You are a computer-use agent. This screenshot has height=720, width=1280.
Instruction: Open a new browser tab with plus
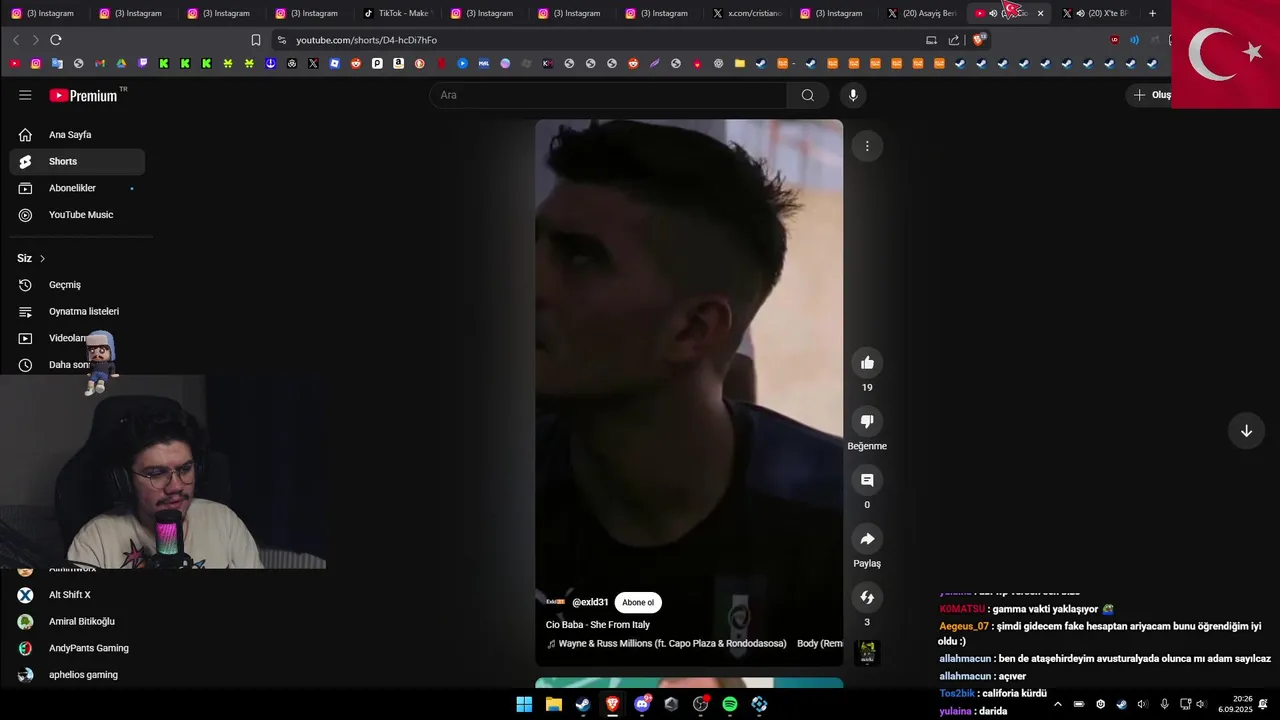coord(1152,13)
